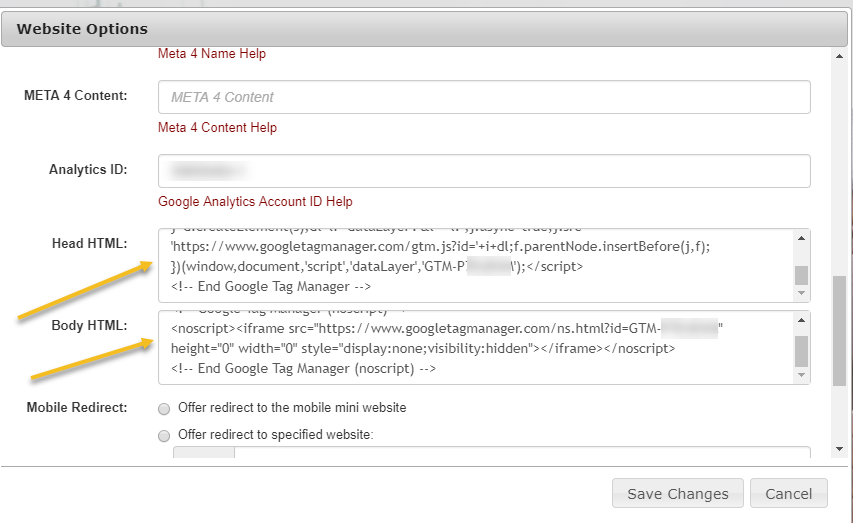Click into the Analytics ID field
The image size is (853, 523).
484,171
